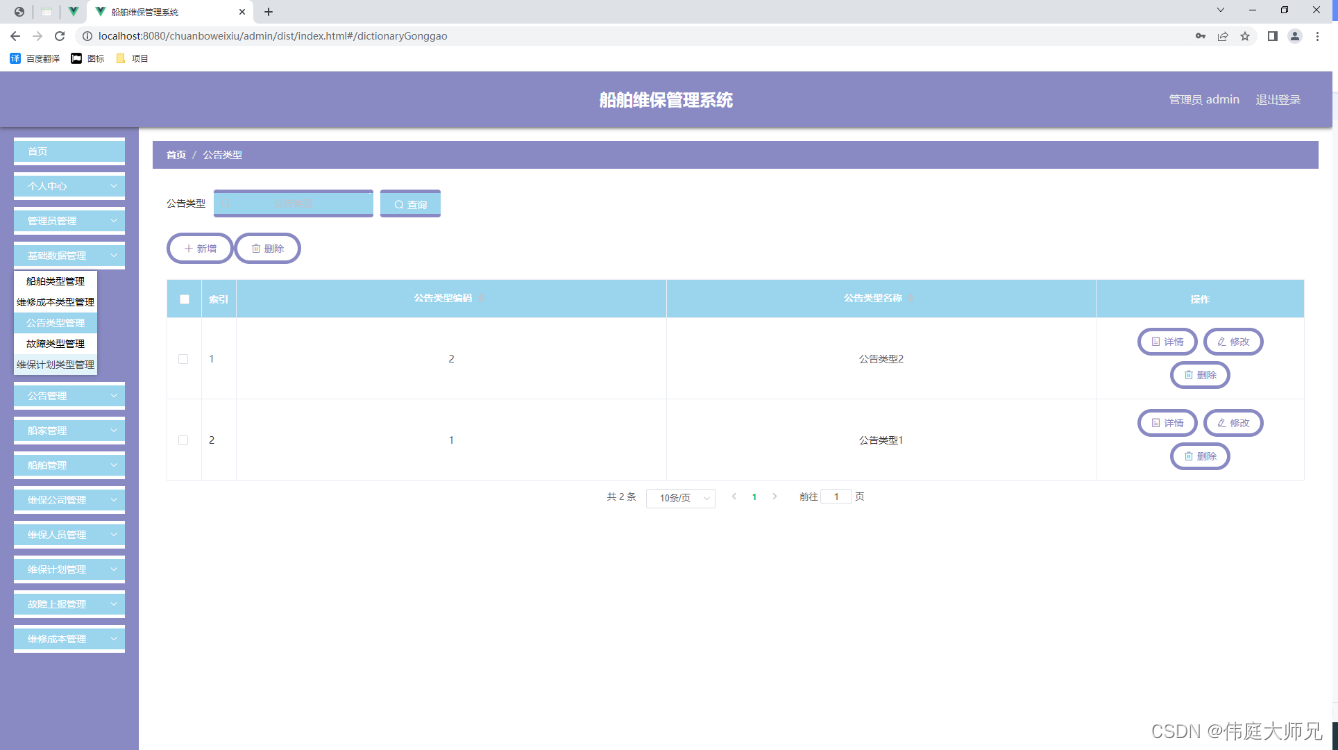Select 船舶类型管理 submenu item
Screen dimensions: 1338x750
point(56,282)
